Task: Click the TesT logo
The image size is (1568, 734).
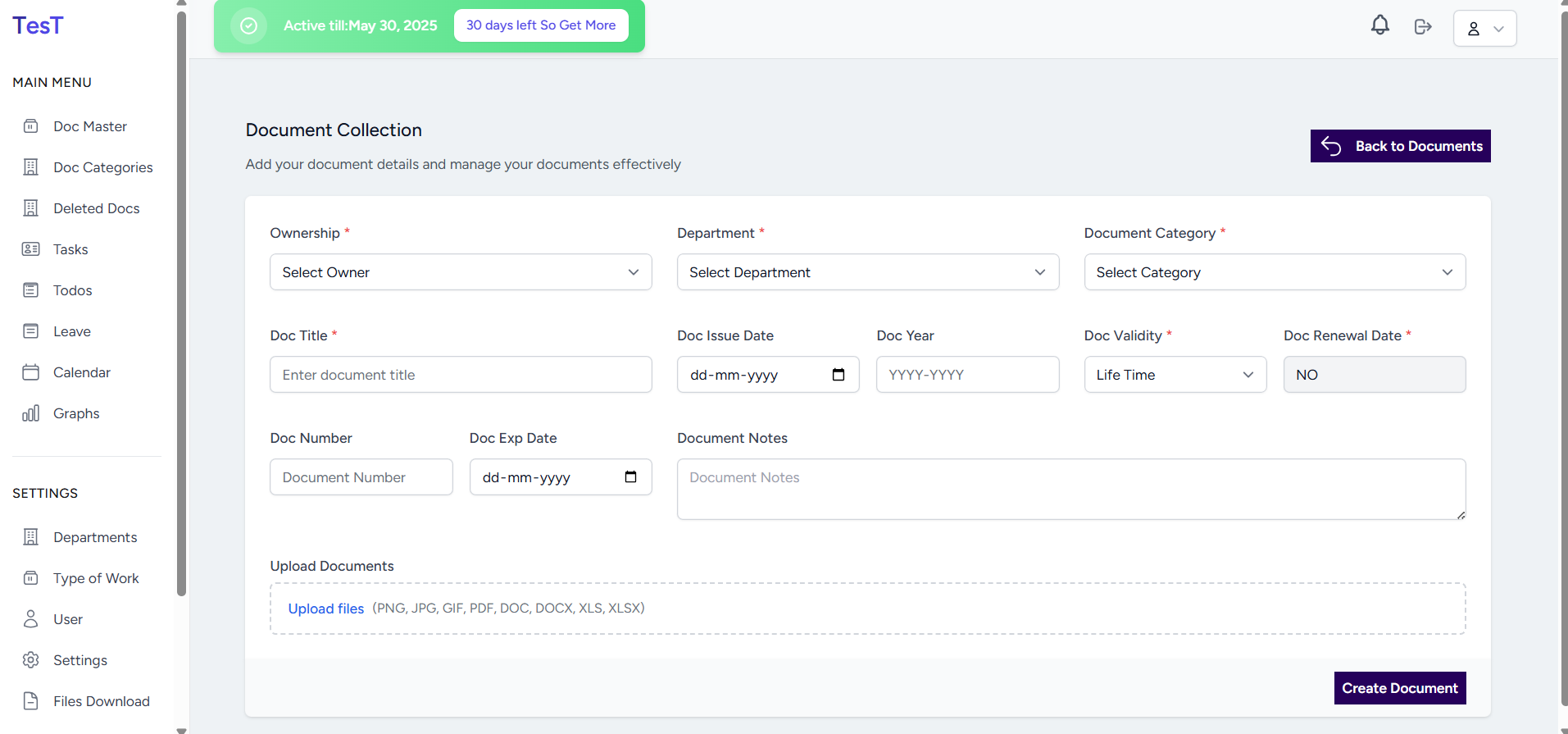Action: [38, 25]
